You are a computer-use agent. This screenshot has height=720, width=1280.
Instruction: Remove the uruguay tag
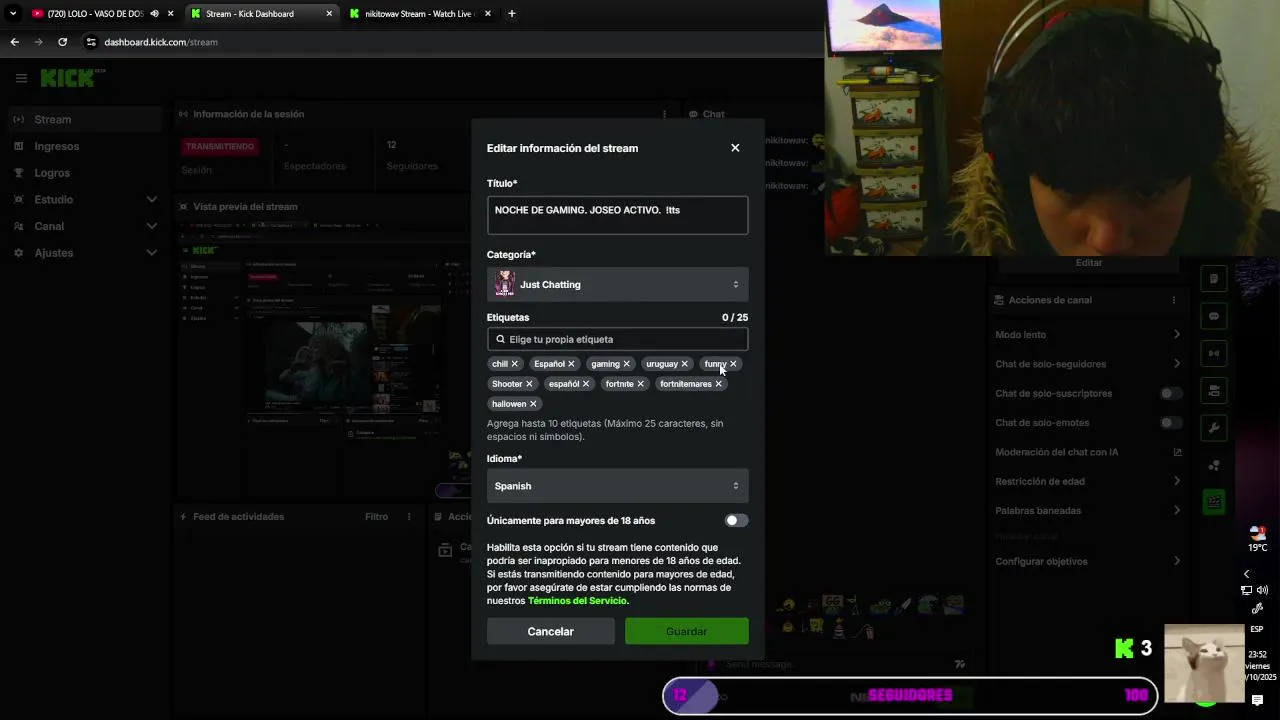[x=685, y=364]
